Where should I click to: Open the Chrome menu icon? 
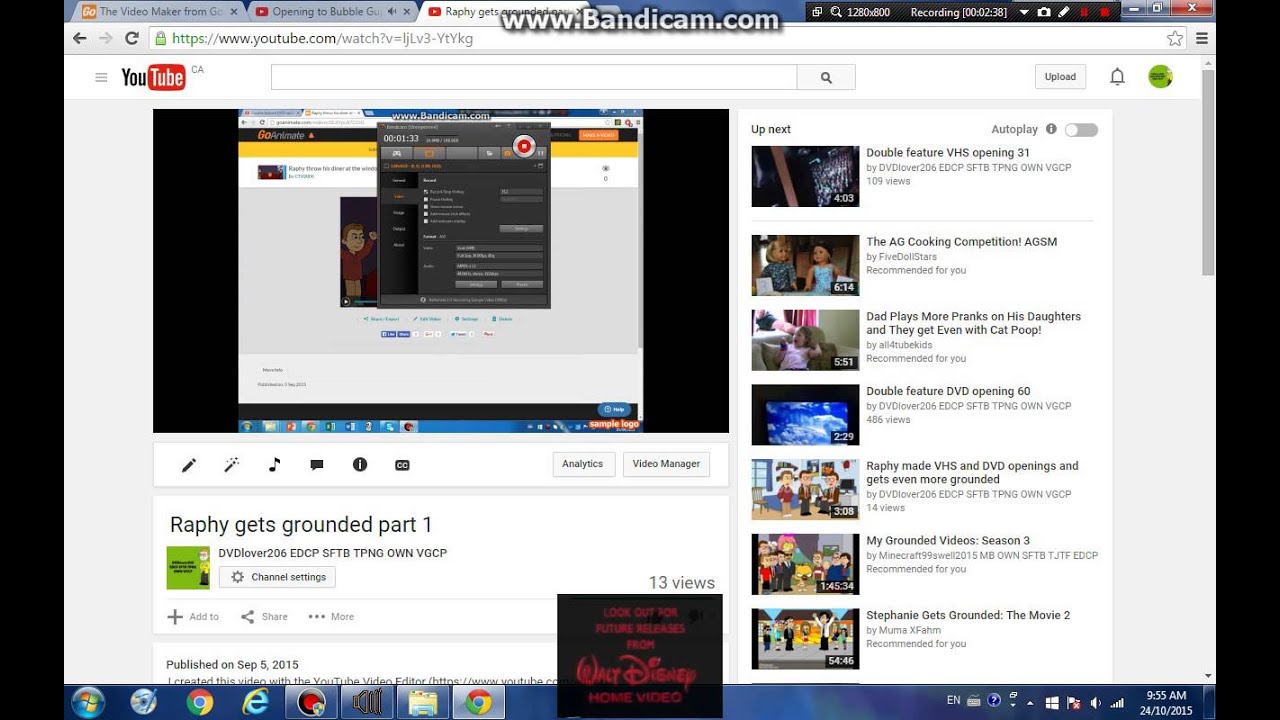click(1202, 38)
